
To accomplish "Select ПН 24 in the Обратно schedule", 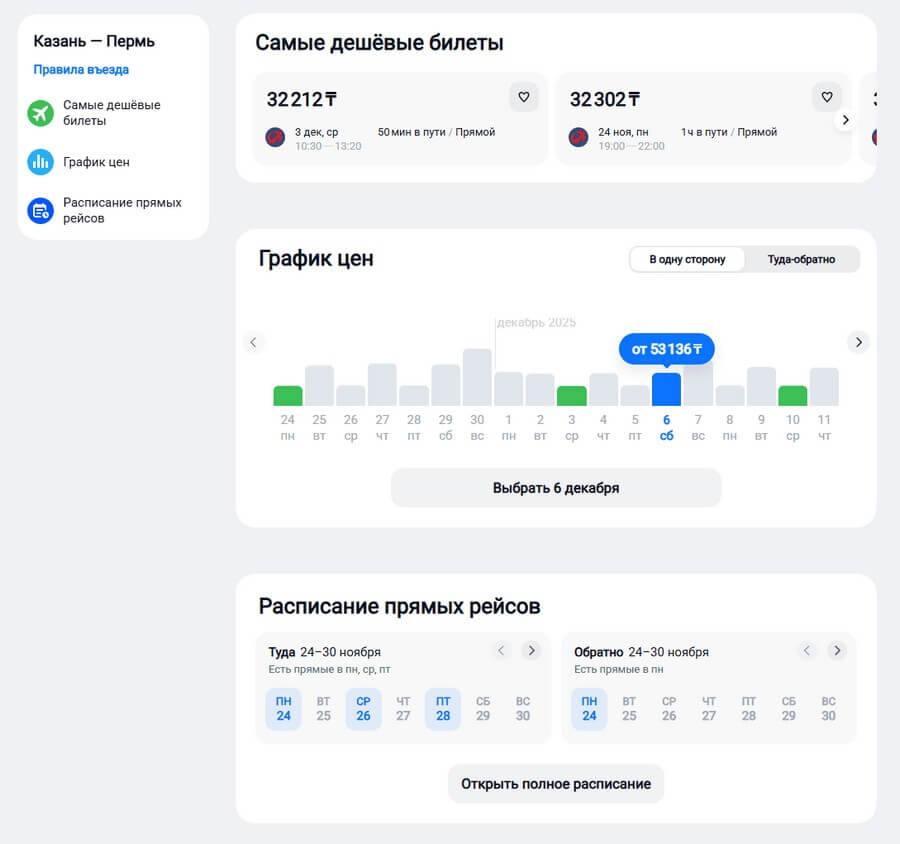I will [589, 709].
